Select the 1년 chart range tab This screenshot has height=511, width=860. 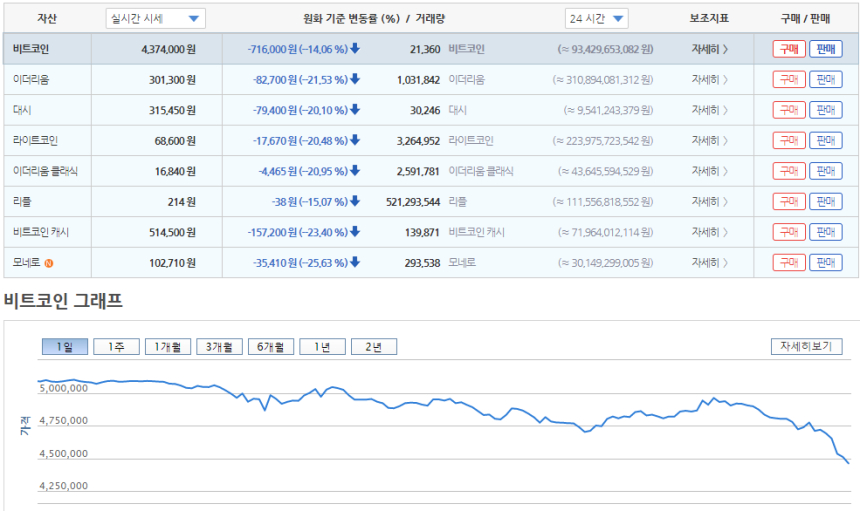point(322,347)
